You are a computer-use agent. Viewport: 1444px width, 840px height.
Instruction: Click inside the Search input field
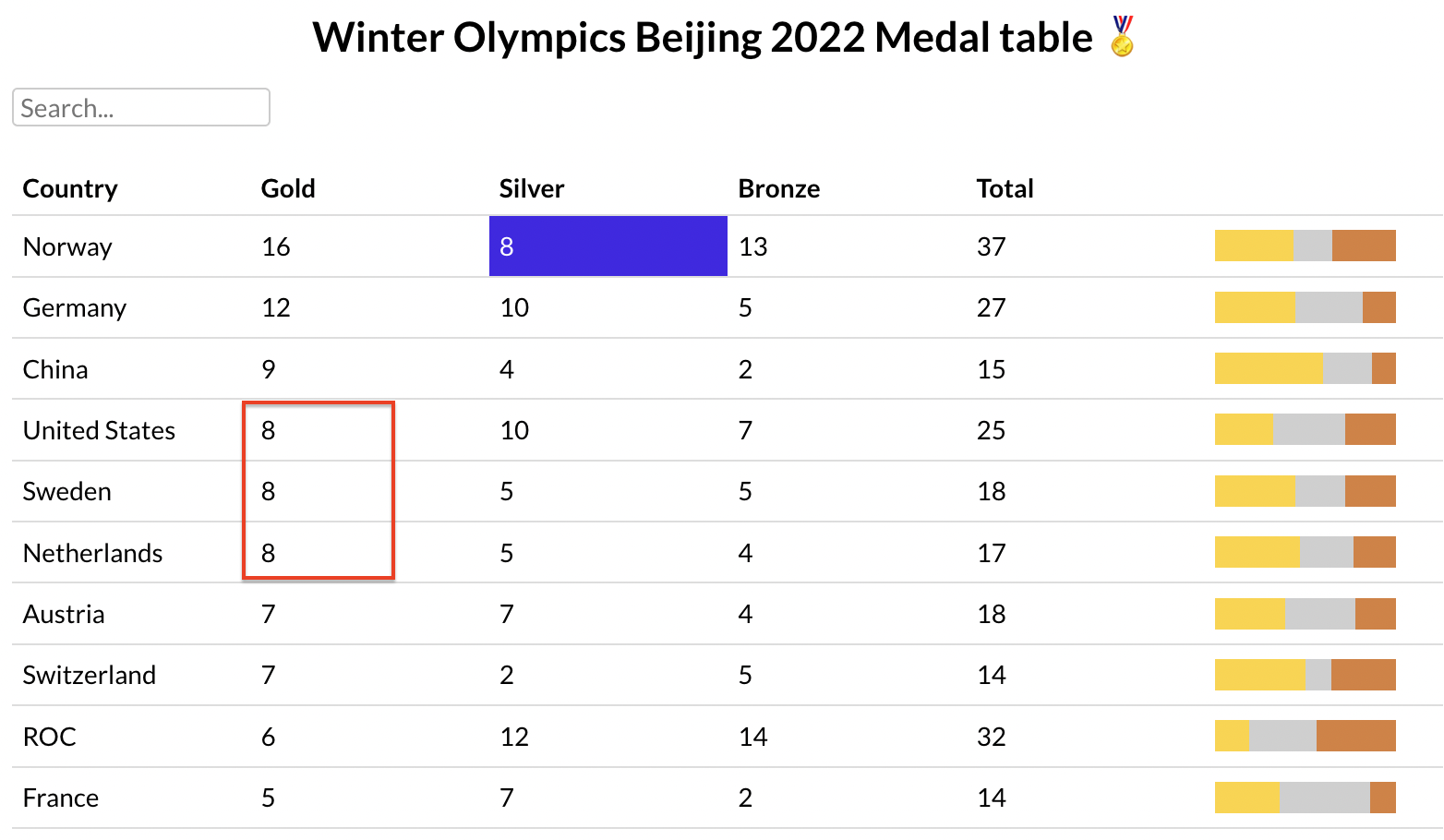click(140, 107)
